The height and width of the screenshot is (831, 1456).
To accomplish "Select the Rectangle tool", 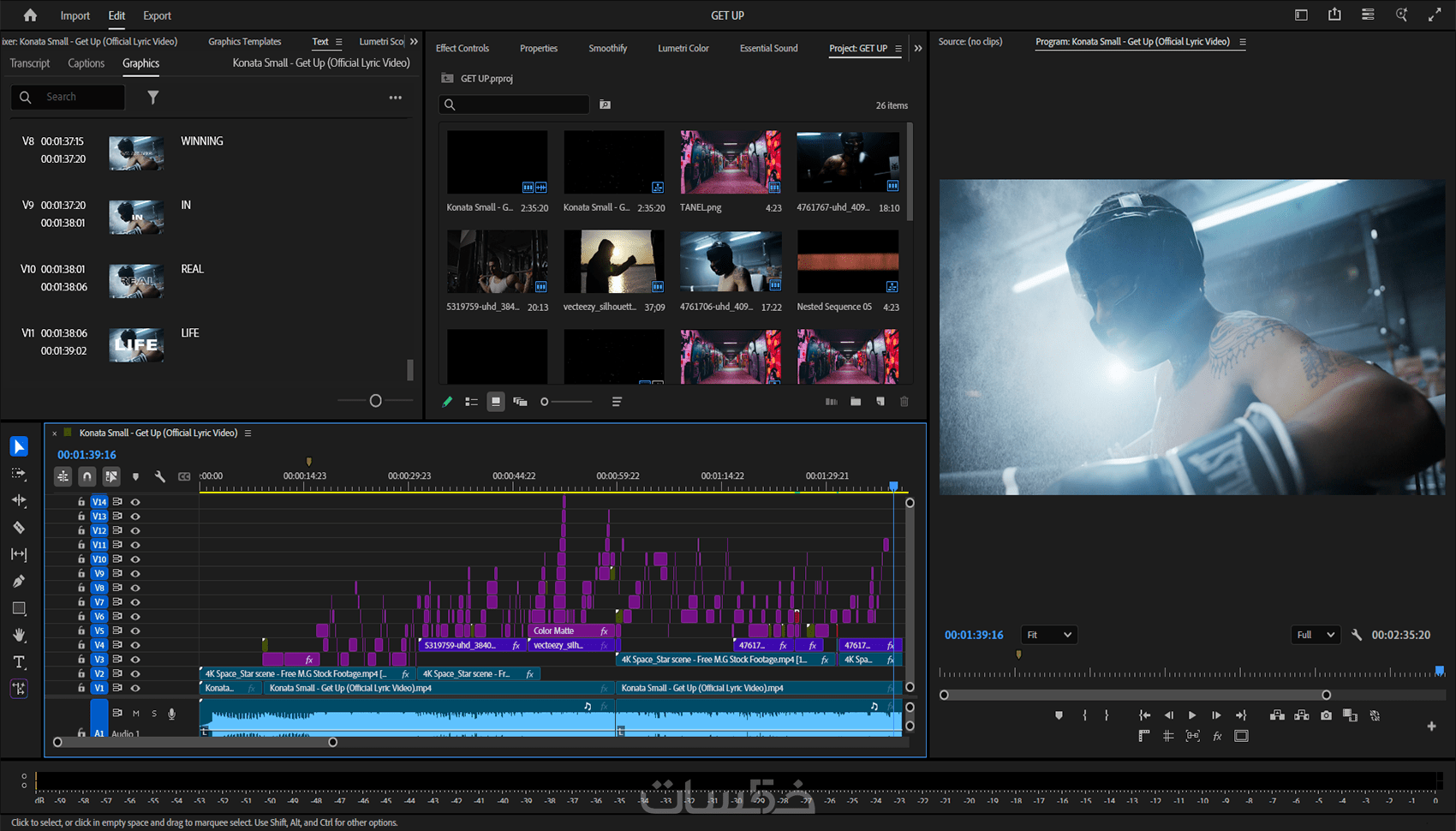I will [19, 608].
